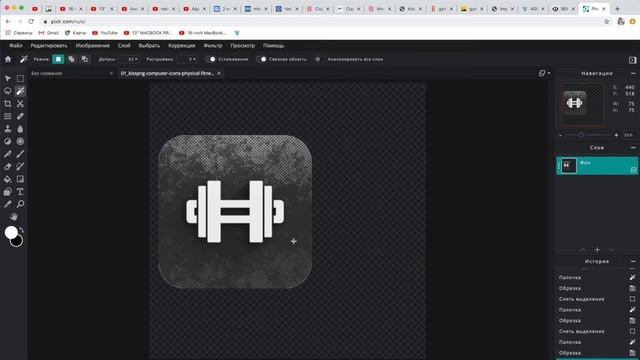Collapse the История panel
The image size is (640, 360).
coord(633,261)
